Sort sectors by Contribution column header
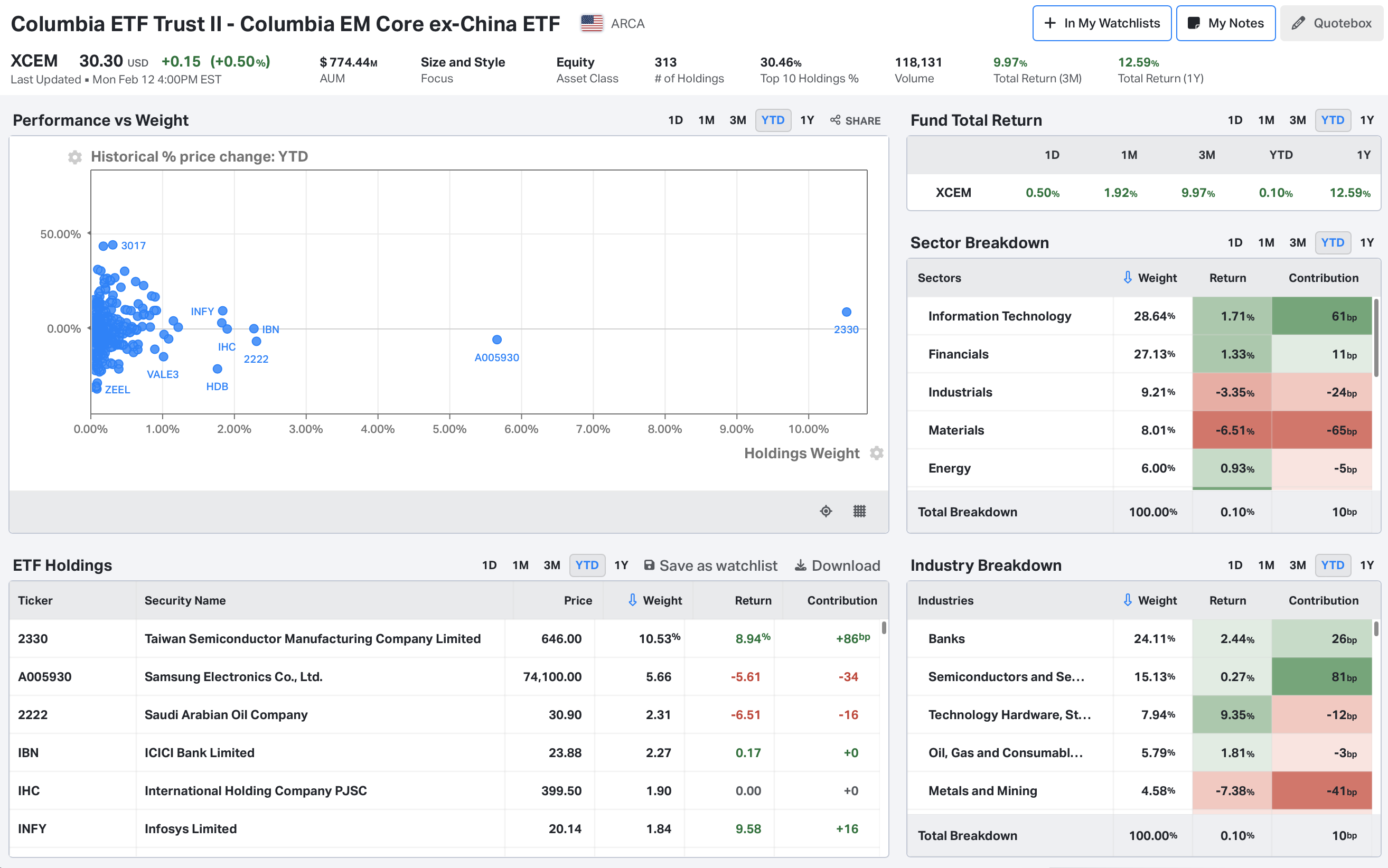1388x868 pixels. [1323, 277]
